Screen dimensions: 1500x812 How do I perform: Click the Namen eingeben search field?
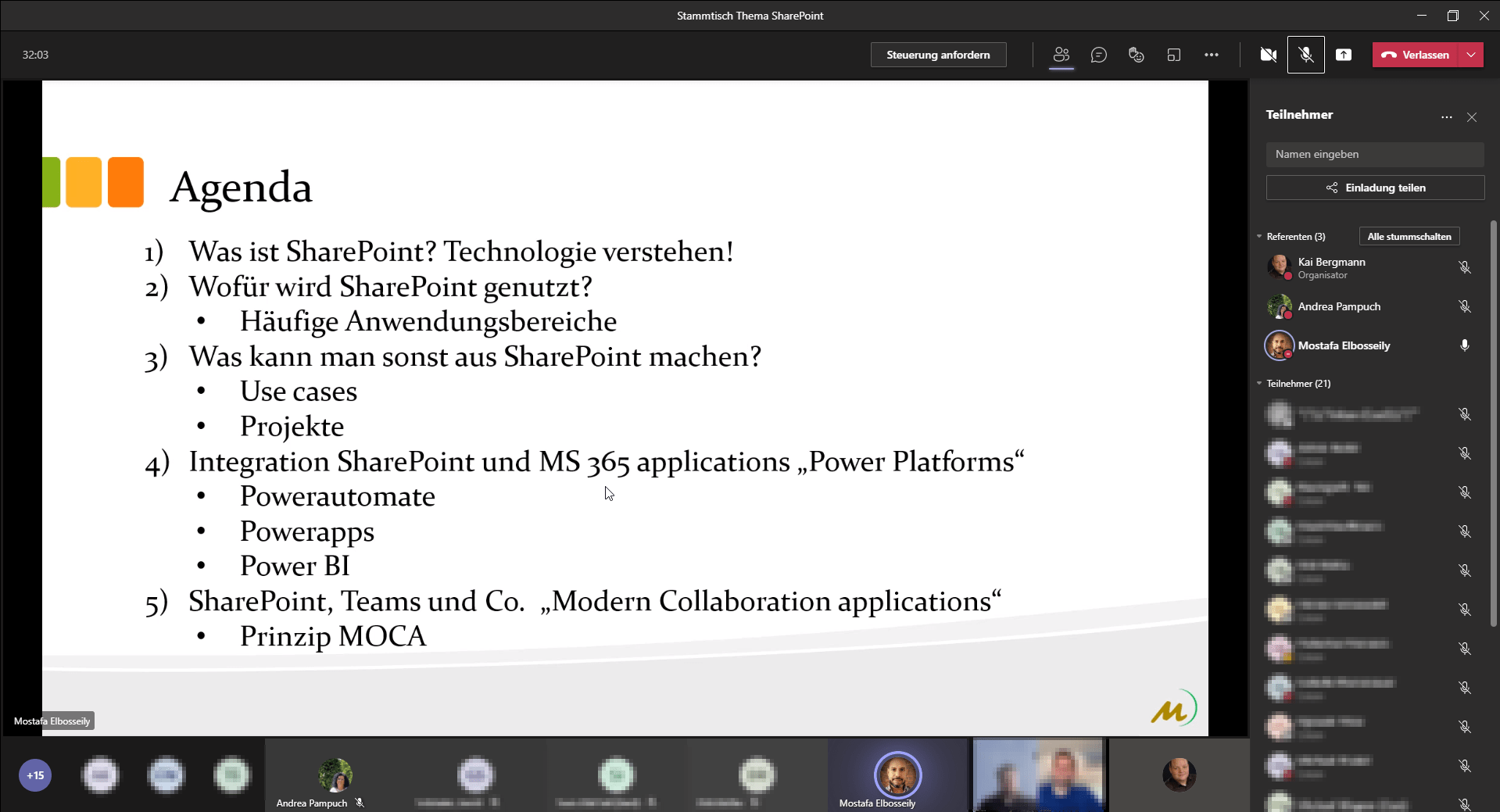point(1374,154)
